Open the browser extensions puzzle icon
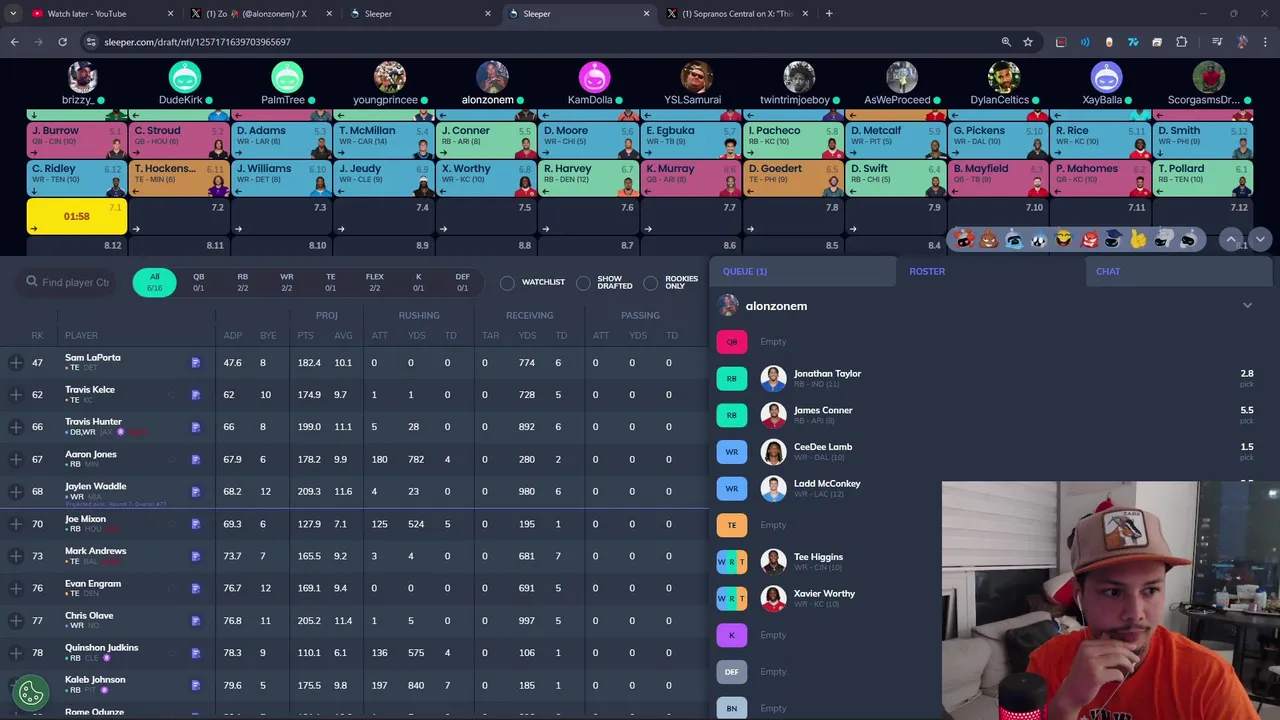 click(1181, 42)
